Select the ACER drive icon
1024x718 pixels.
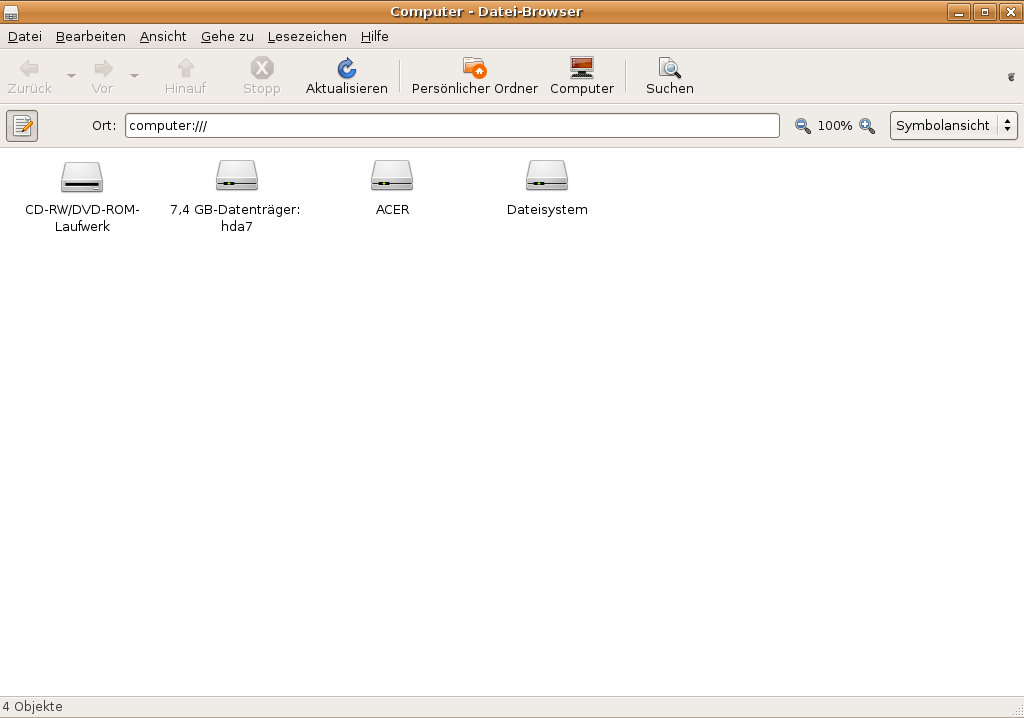coord(392,178)
